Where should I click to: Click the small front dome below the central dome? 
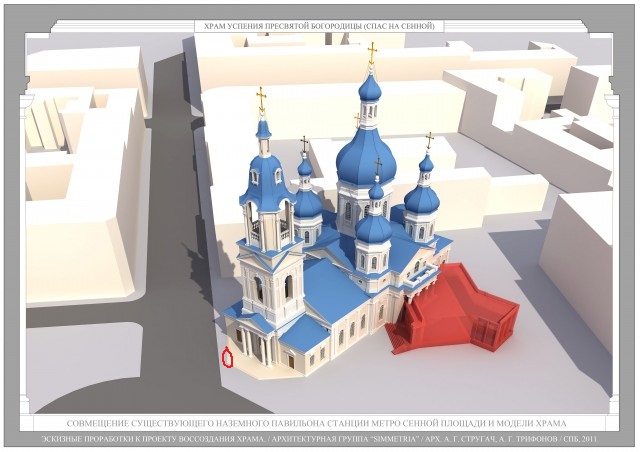pyautogui.click(x=374, y=226)
